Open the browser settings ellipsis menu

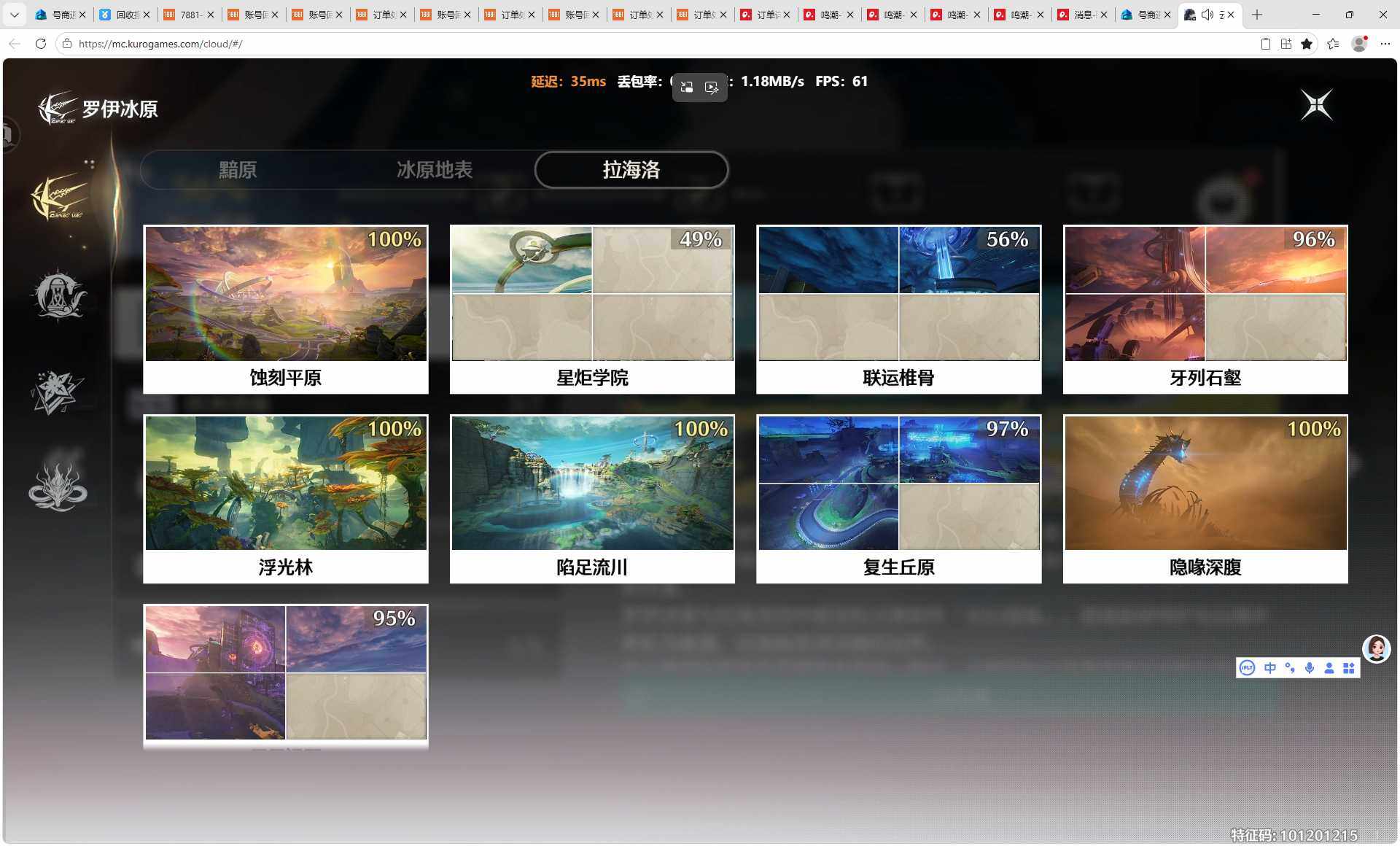click(x=1385, y=44)
